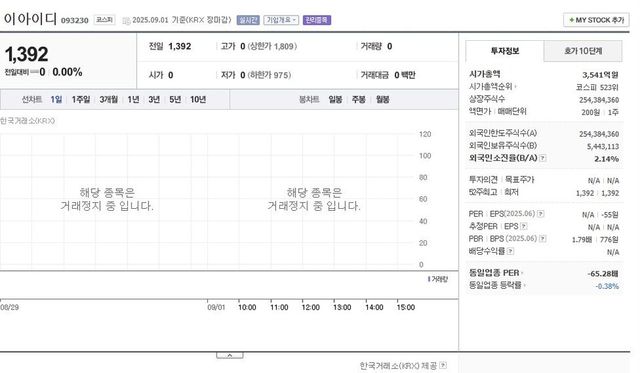The height and width of the screenshot is (373, 640).
Task: Click the -65.28배 sector PER value
Action: click(603, 273)
